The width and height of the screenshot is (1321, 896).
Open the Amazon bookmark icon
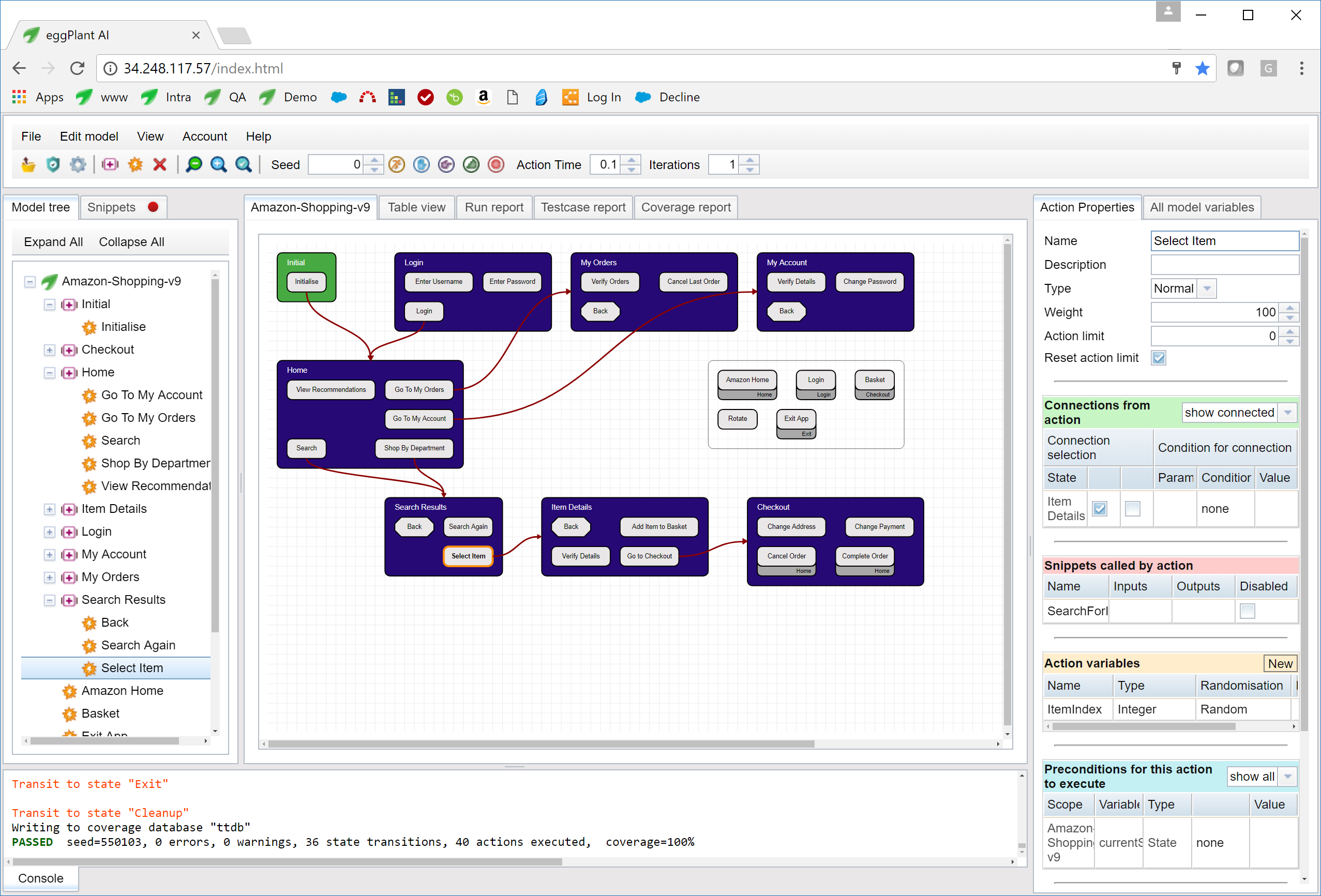(483, 97)
